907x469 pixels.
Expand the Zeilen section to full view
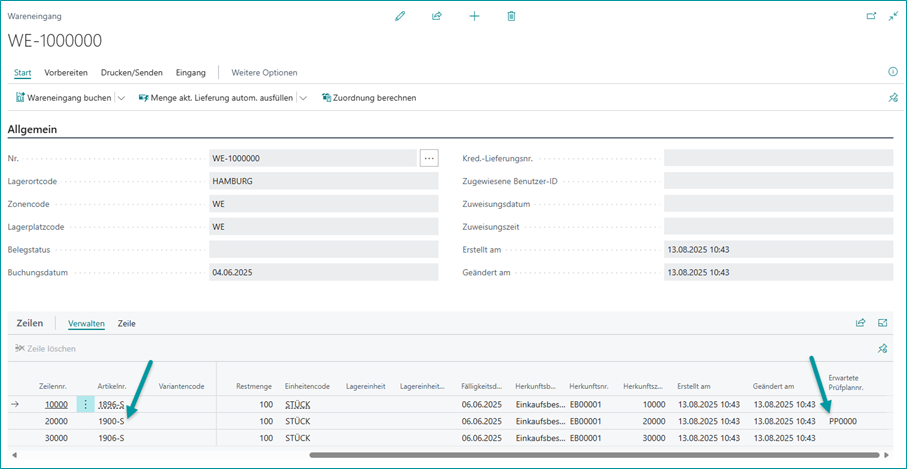(883, 323)
